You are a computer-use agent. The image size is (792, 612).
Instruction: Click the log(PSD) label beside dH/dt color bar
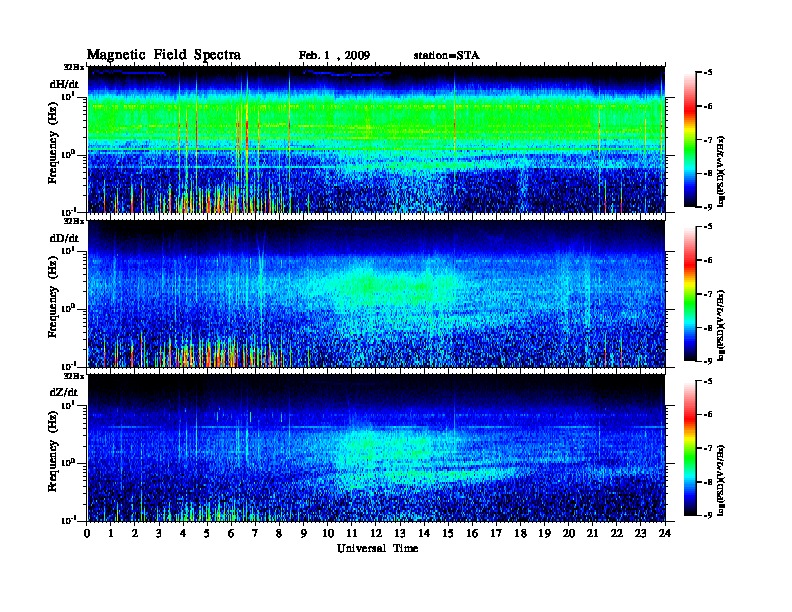point(721,170)
